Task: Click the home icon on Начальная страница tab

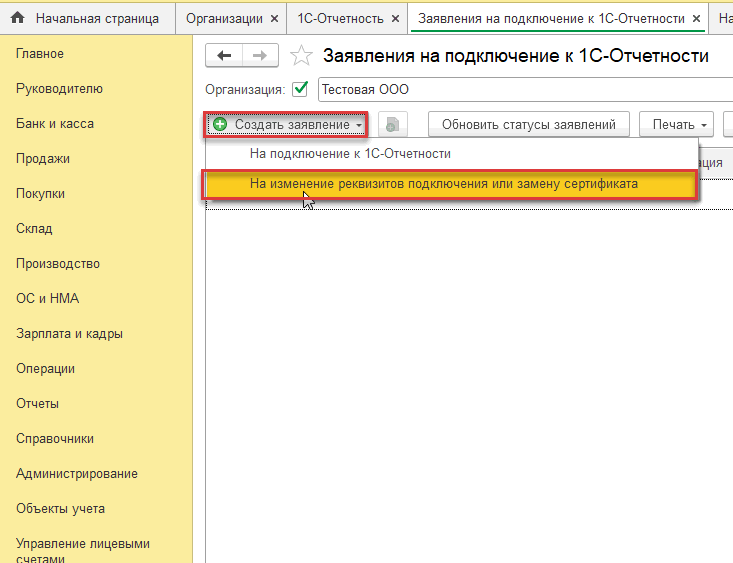Action: pos(17,18)
